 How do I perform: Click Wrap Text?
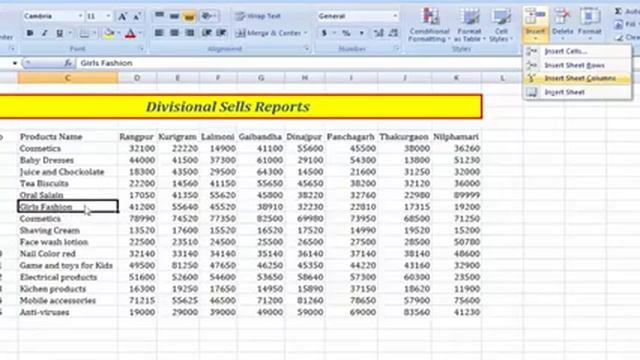(x=258, y=16)
